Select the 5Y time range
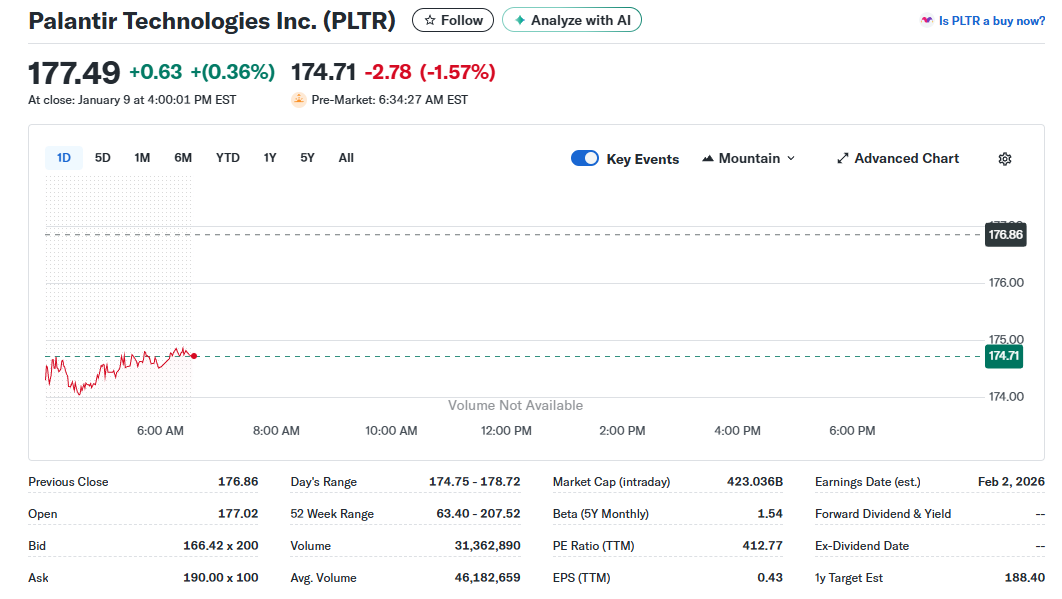Image resolution: width=1062 pixels, height=599 pixels. (306, 157)
